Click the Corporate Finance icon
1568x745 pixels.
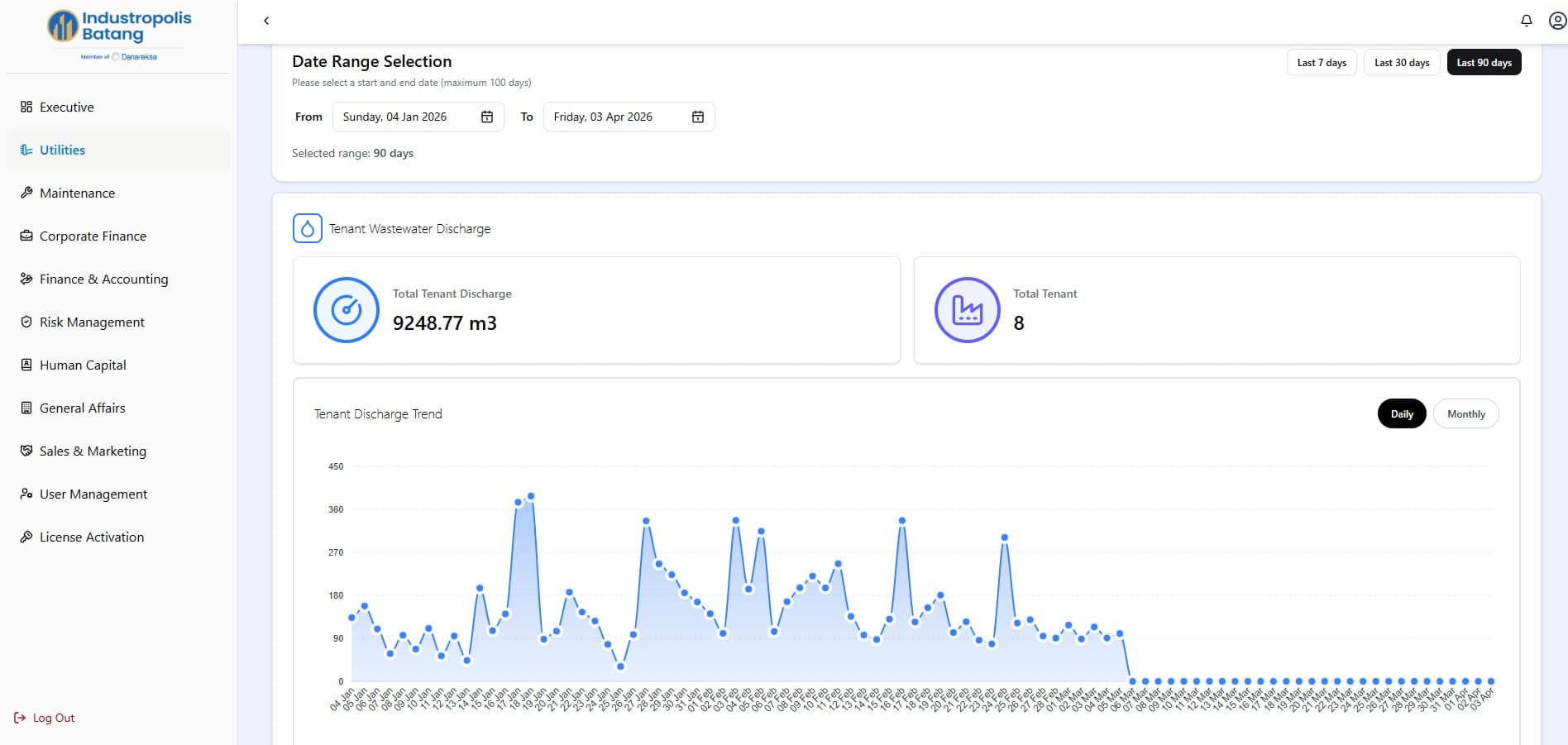(26, 236)
